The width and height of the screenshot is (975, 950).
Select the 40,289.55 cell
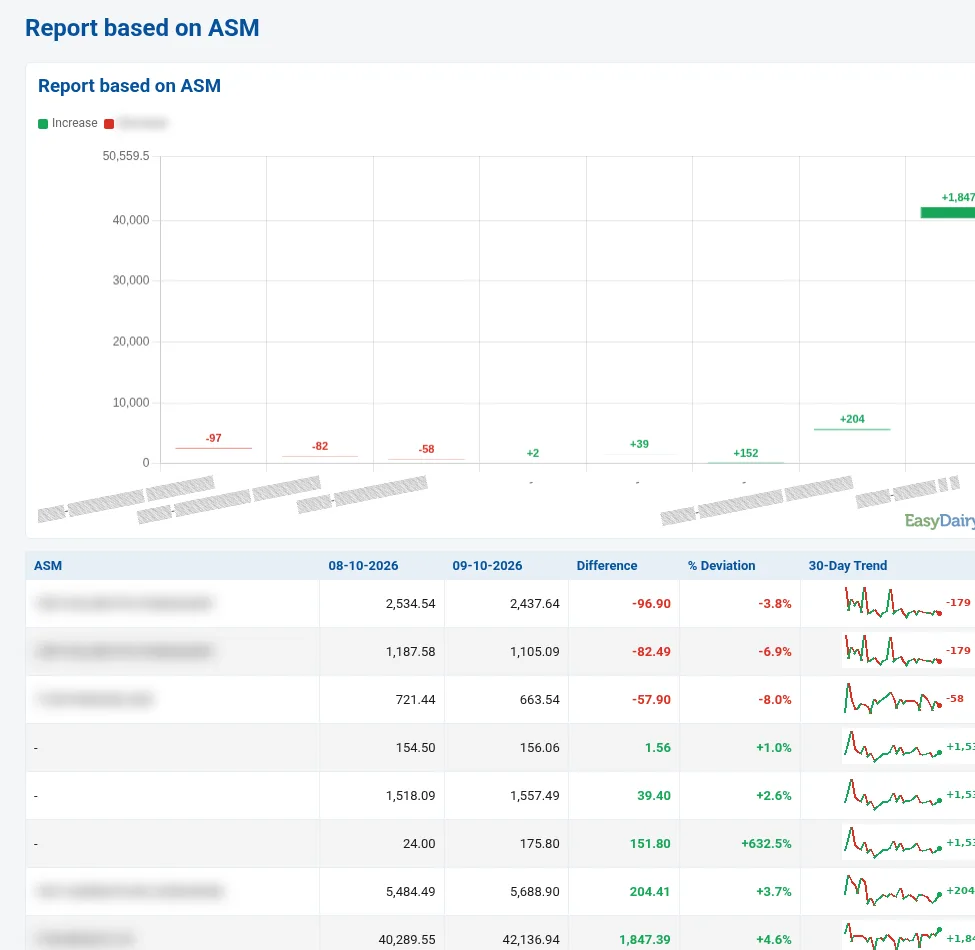(382, 933)
